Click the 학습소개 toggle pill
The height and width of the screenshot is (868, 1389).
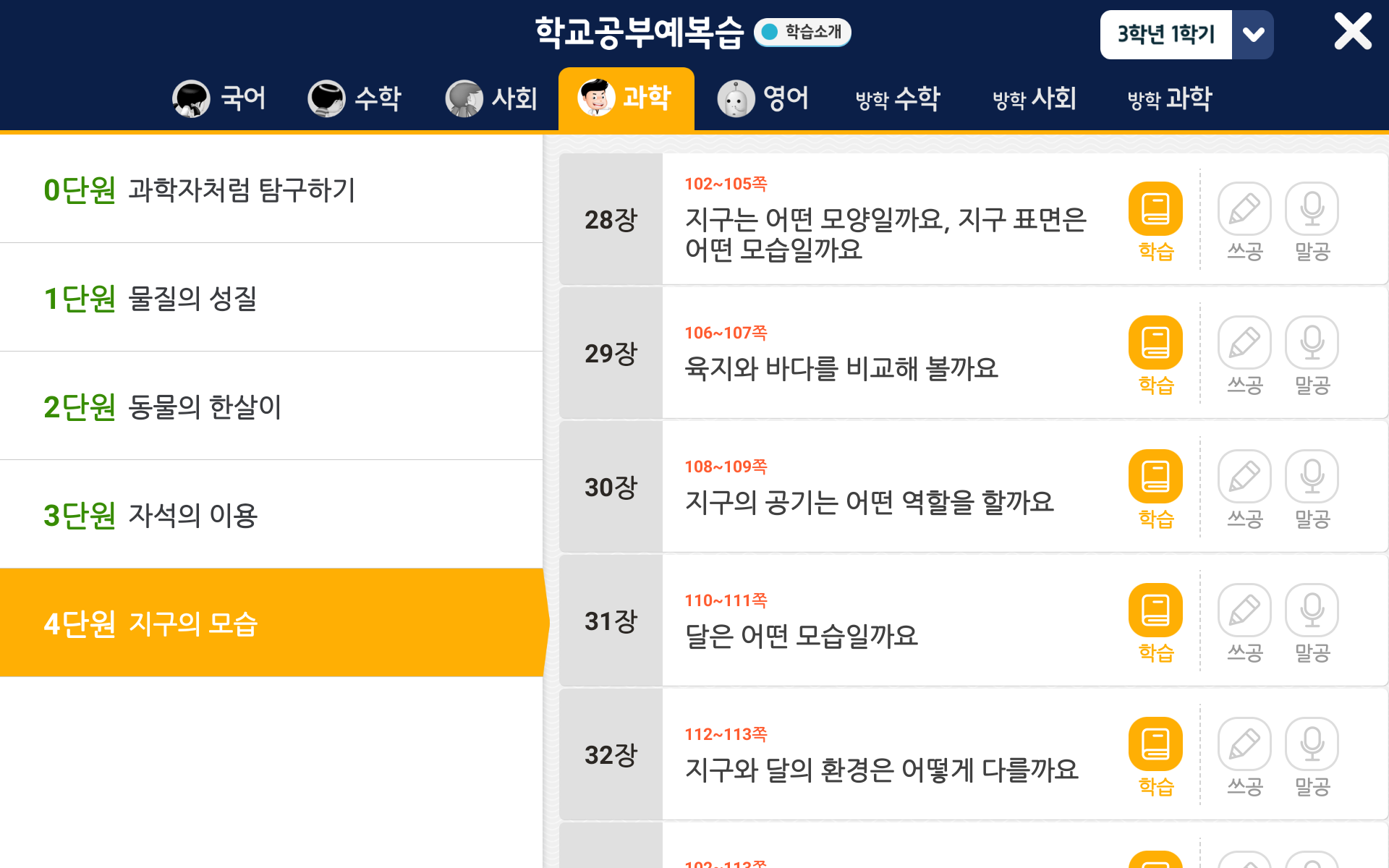(802, 33)
